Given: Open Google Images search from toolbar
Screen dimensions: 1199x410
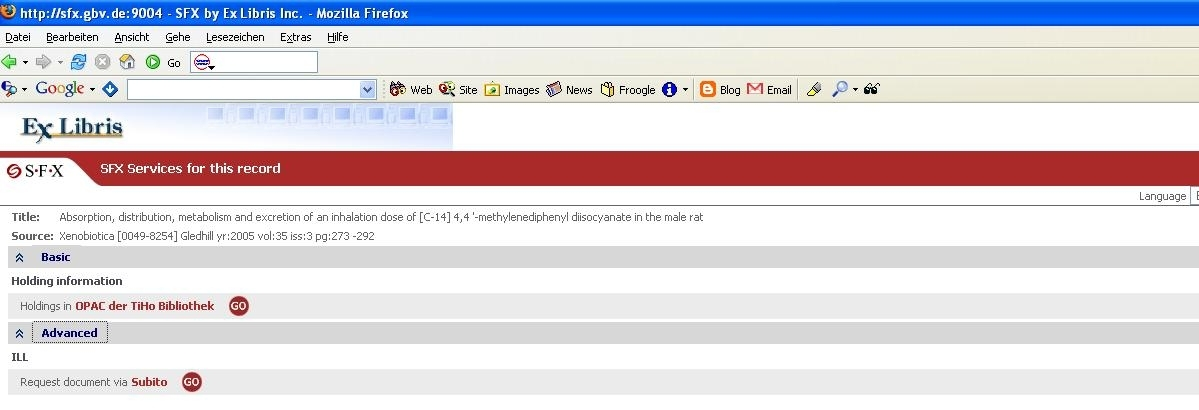Looking at the screenshot, I should 512,90.
